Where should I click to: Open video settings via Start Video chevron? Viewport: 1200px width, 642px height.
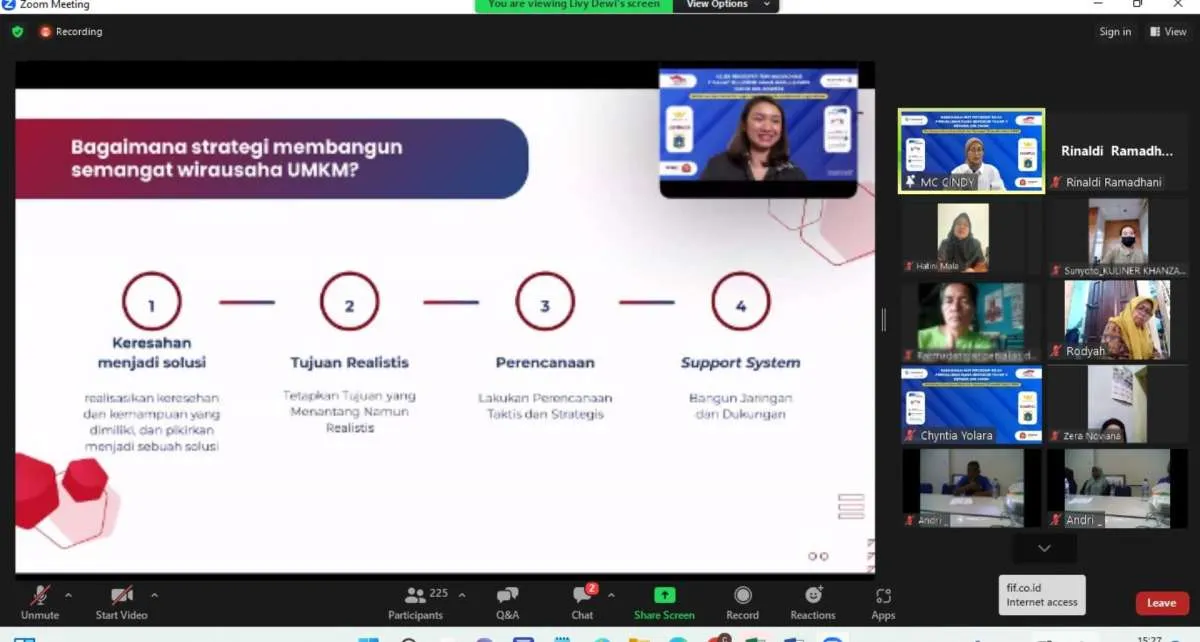click(155, 593)
